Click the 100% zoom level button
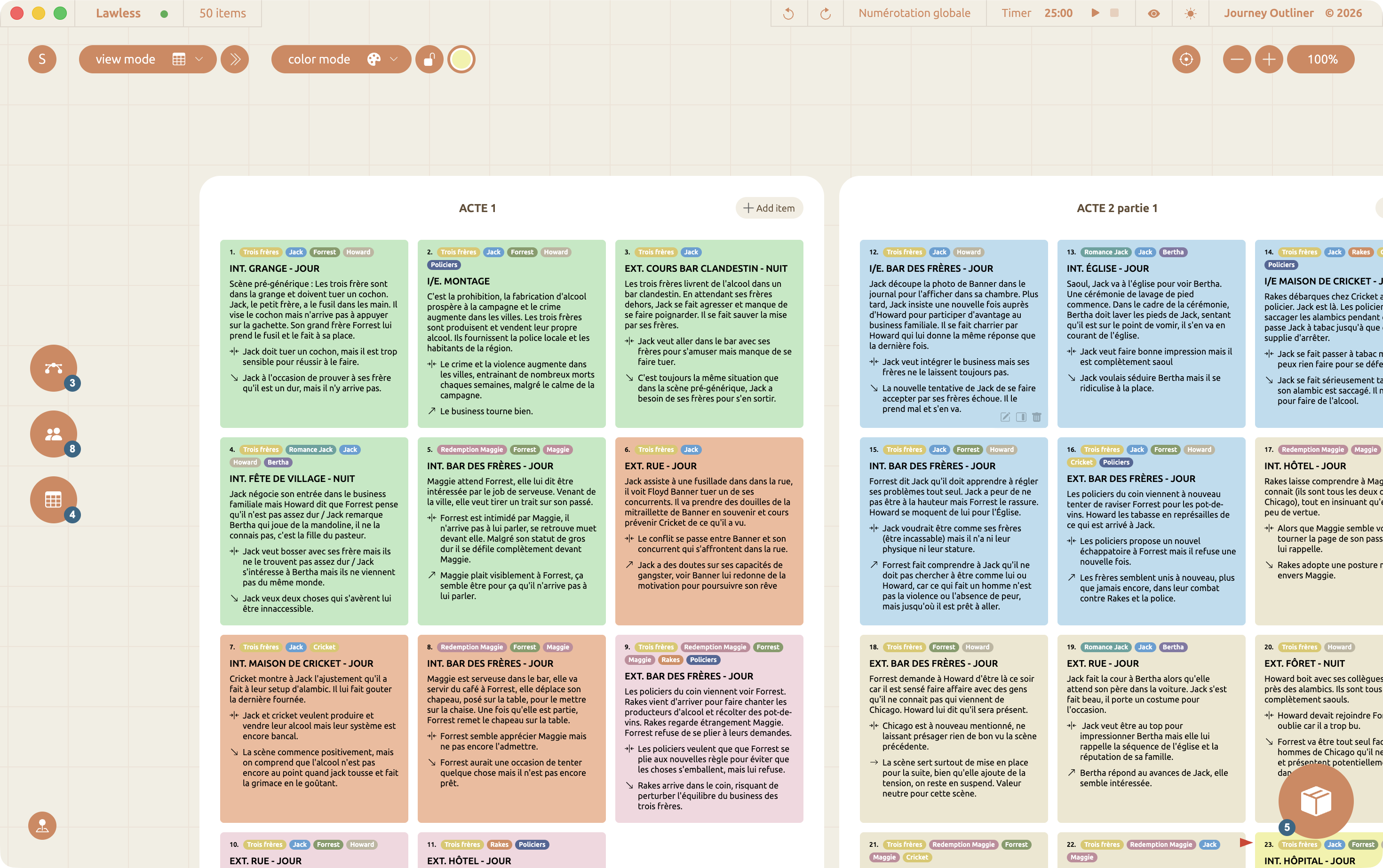Image resolution: width=1383 pixels, height=868 pixels. (1320, 59)
